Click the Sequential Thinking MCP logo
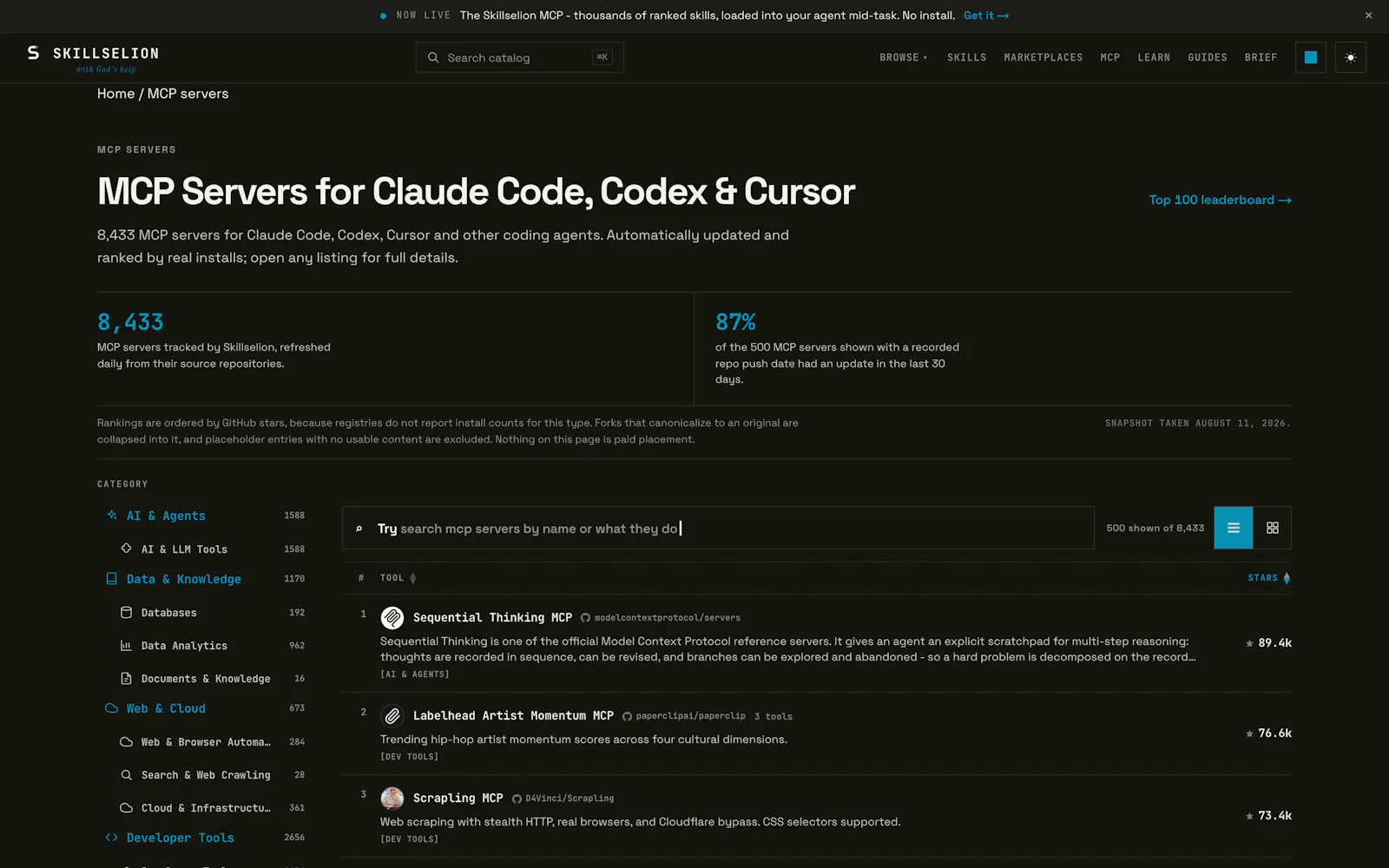 tap(392, 617)
